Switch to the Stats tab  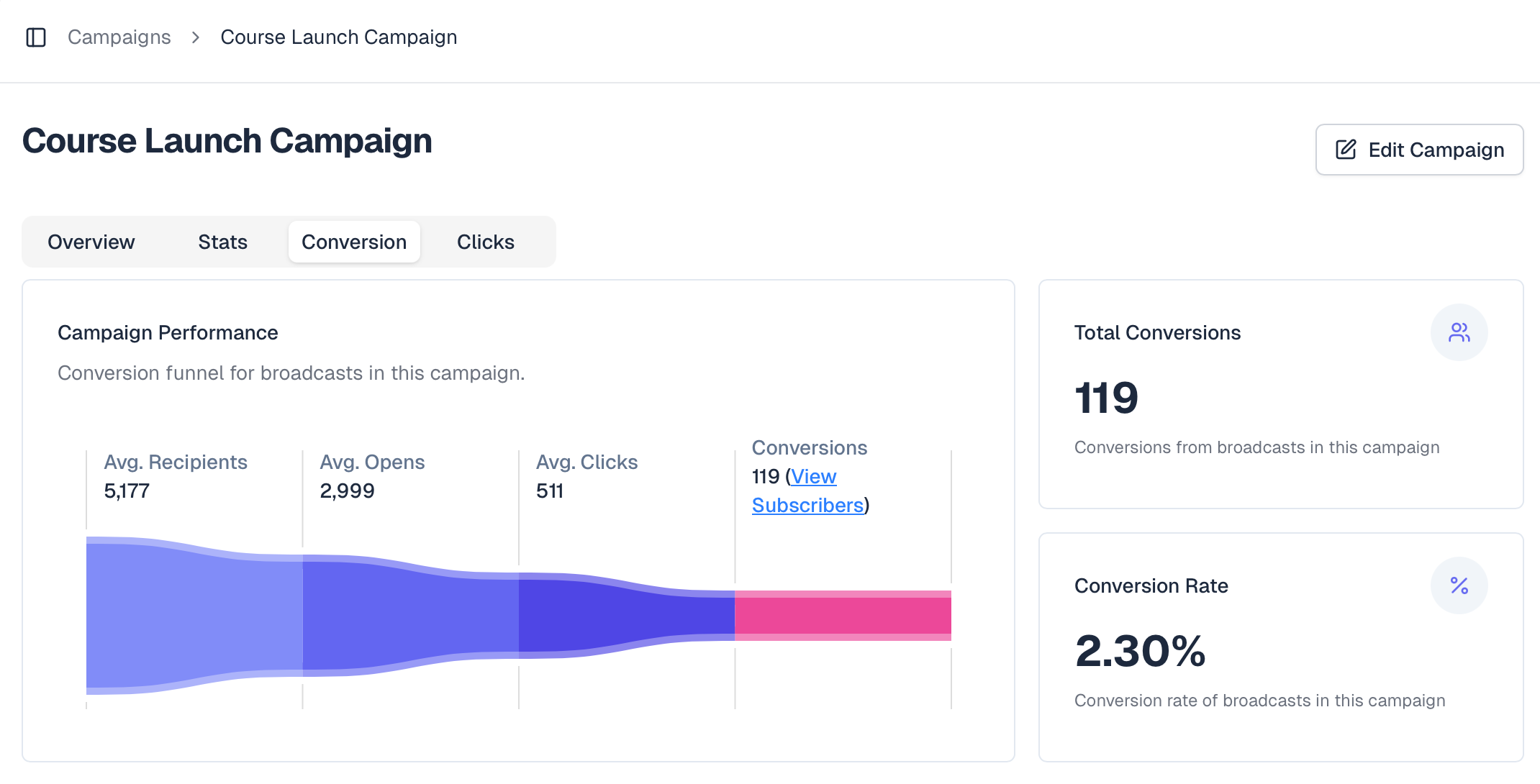pos(222,242)
